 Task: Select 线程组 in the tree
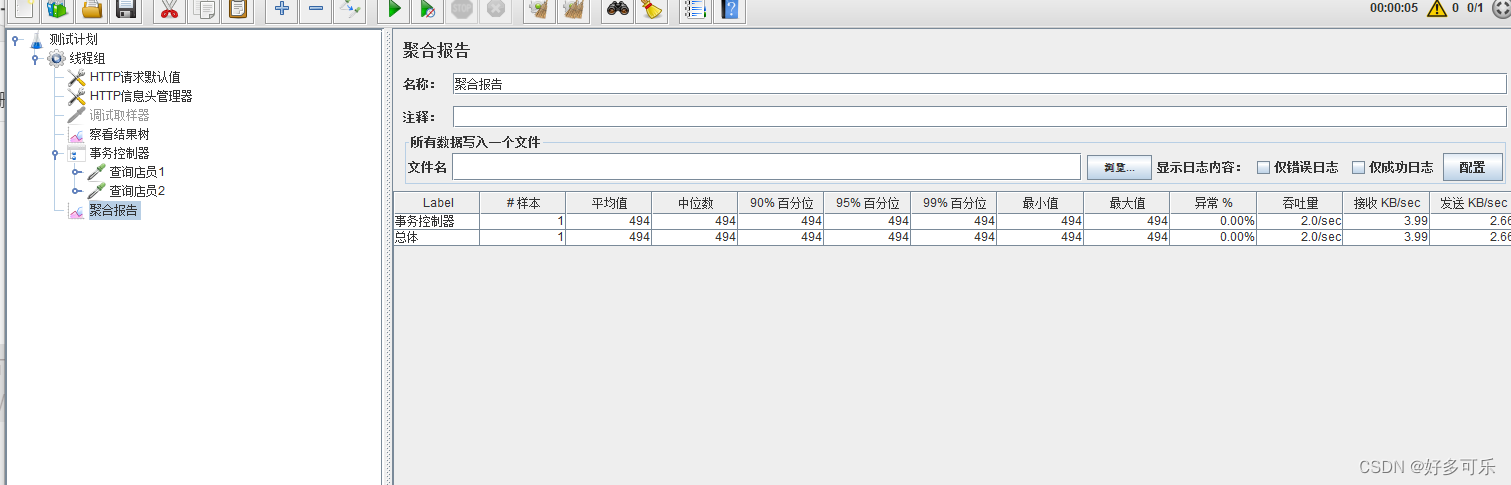click(87, 58)
